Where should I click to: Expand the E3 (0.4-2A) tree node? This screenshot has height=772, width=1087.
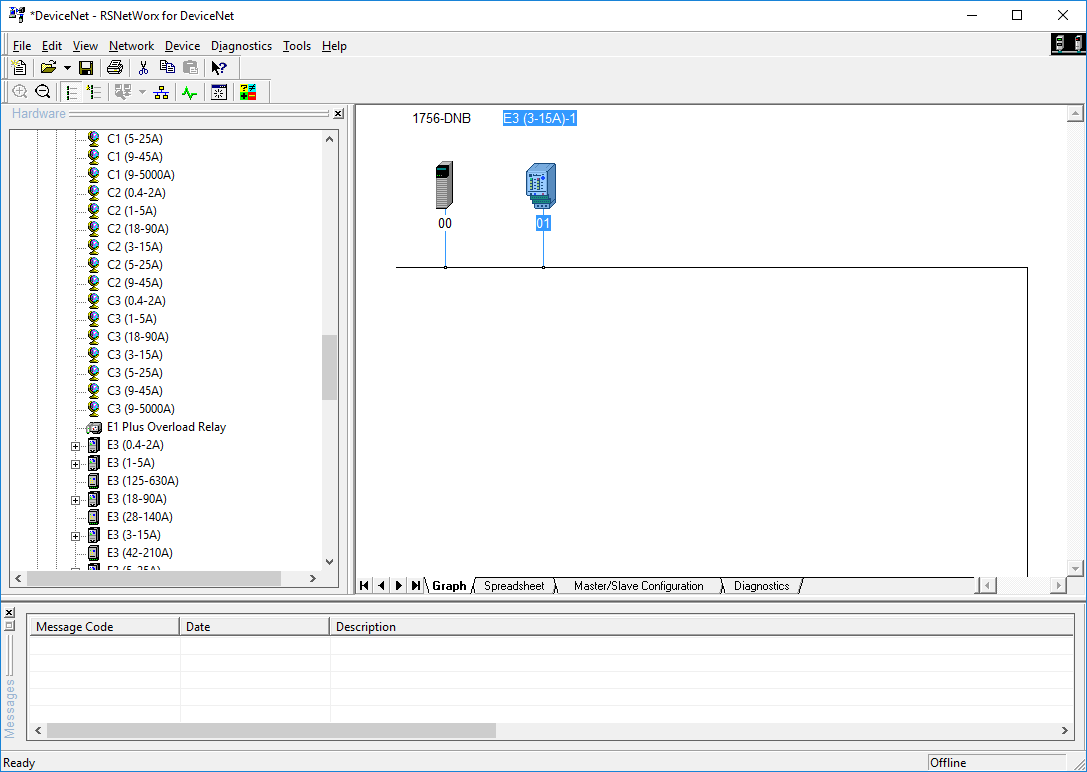tap(76, 446)
